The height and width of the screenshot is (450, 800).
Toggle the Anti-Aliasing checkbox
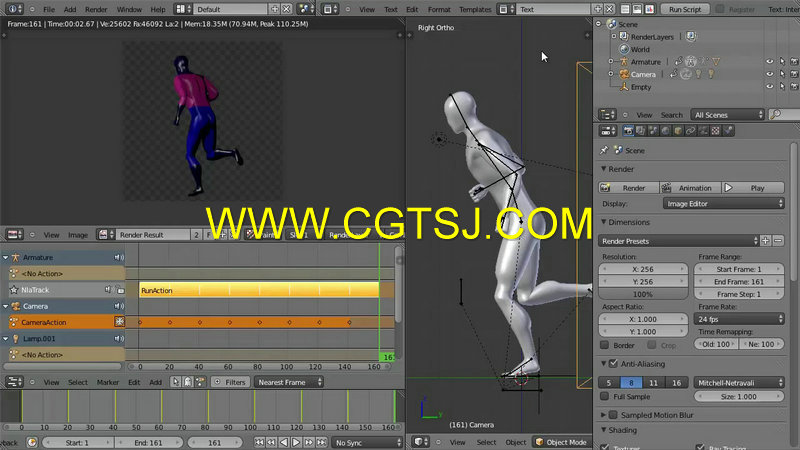613,364
